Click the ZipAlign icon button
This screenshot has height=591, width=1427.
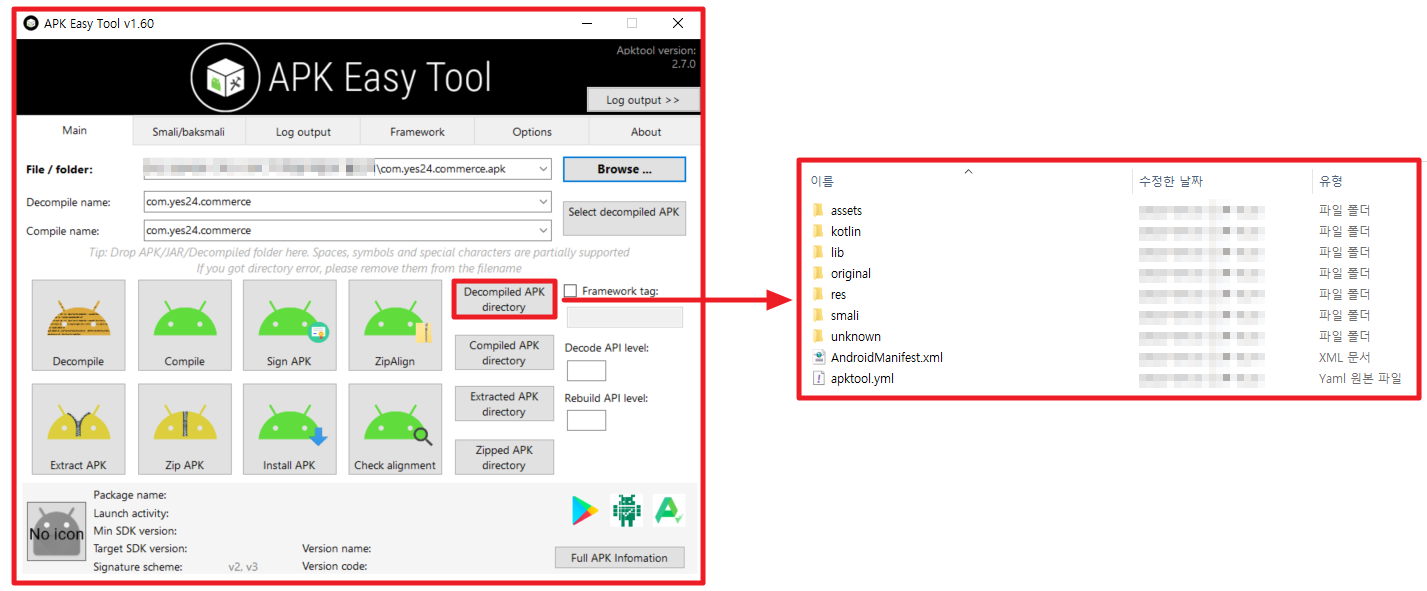point(396,326)
